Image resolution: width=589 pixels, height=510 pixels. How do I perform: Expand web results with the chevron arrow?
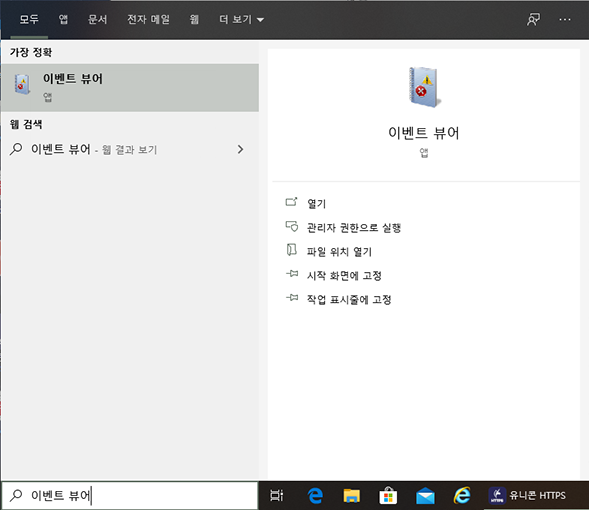(240, 149)
